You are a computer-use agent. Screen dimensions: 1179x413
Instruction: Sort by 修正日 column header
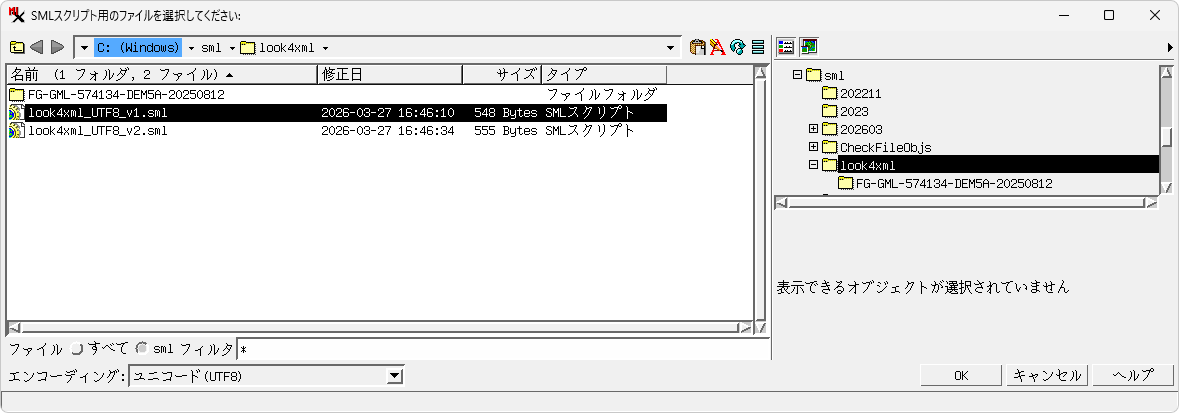point(390,75)
